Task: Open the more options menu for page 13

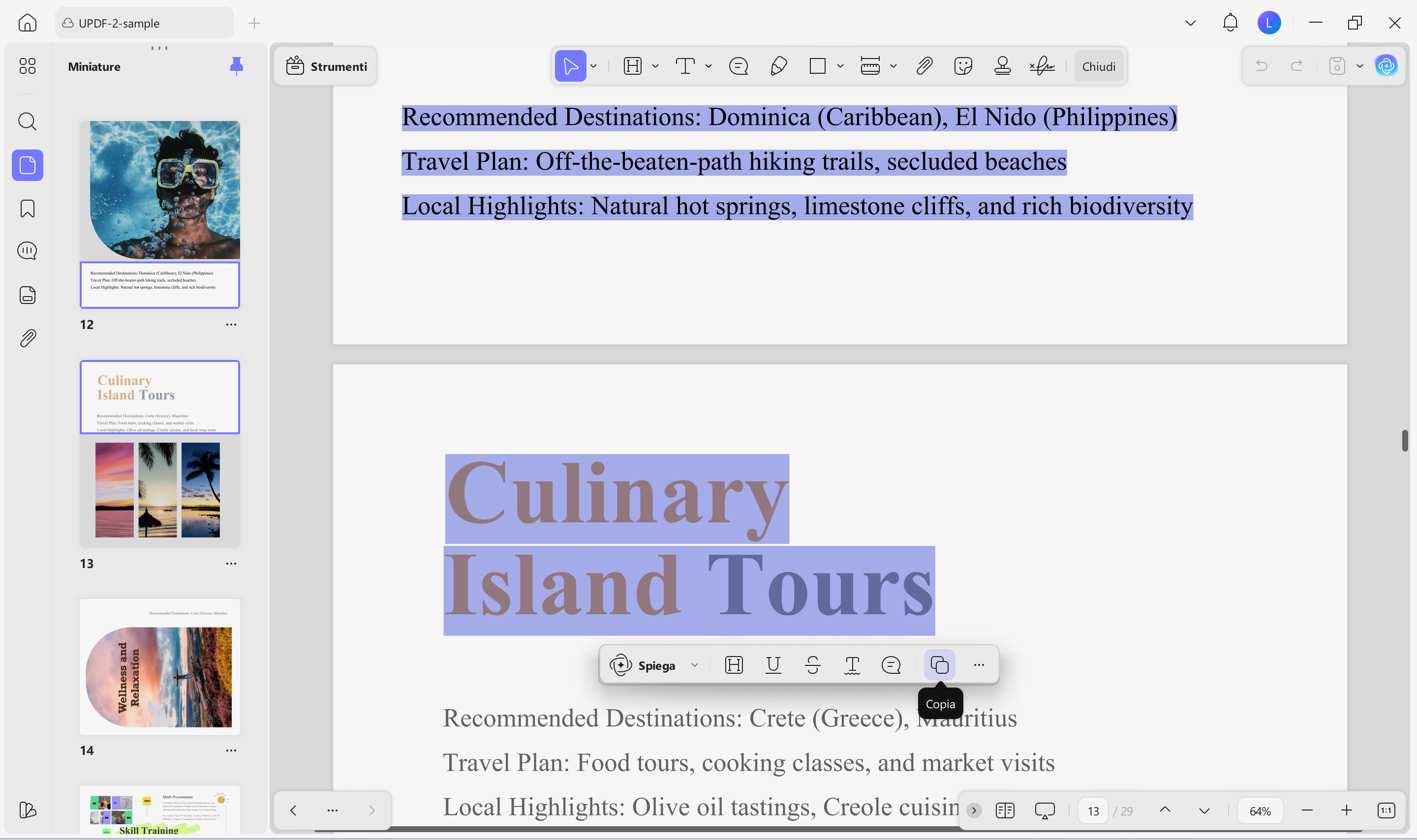Action: pyautogui.click(x=231, y=563)
